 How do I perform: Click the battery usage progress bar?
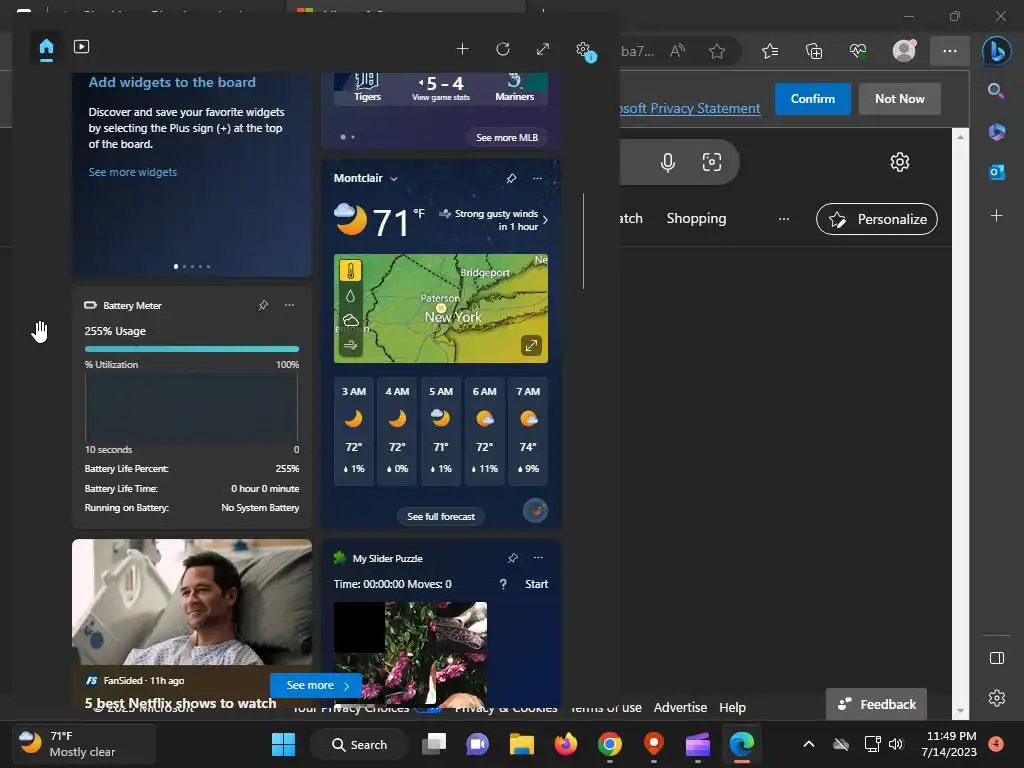(x=192, y=349)
